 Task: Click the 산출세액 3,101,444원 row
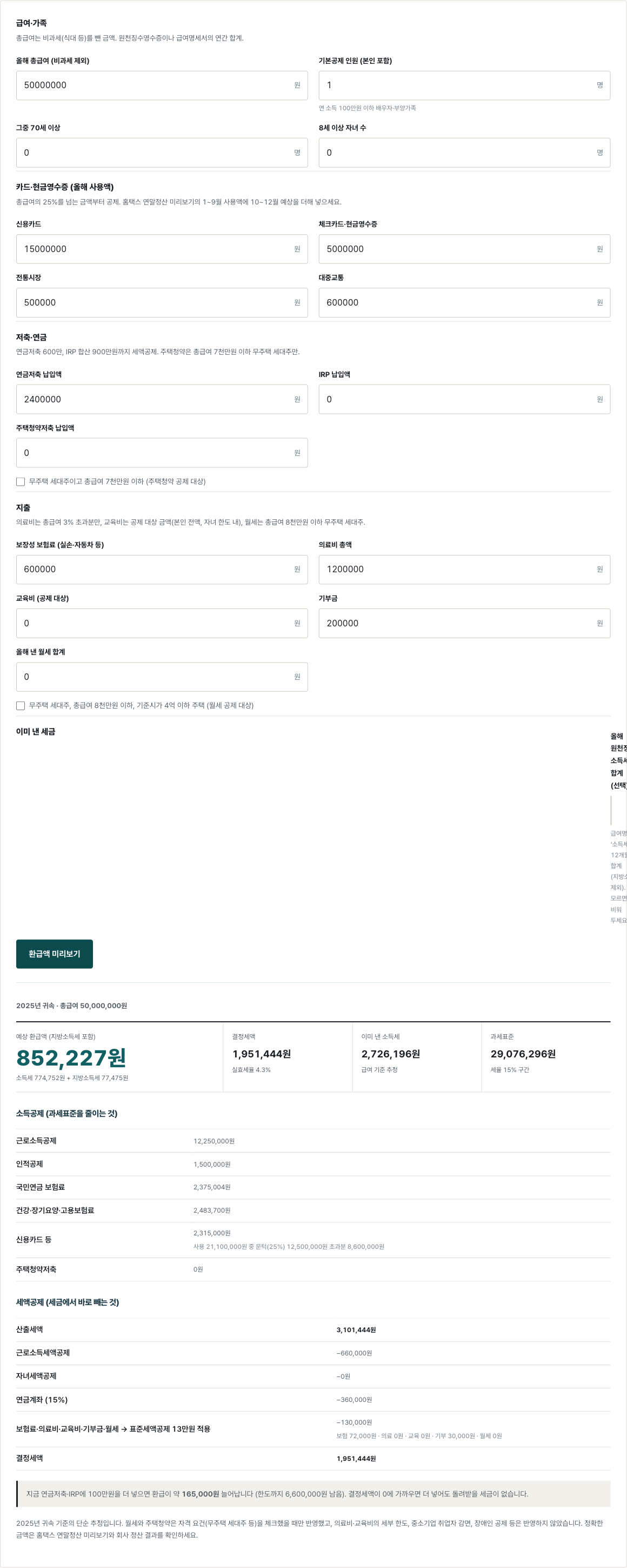[x=313, y=1329]
